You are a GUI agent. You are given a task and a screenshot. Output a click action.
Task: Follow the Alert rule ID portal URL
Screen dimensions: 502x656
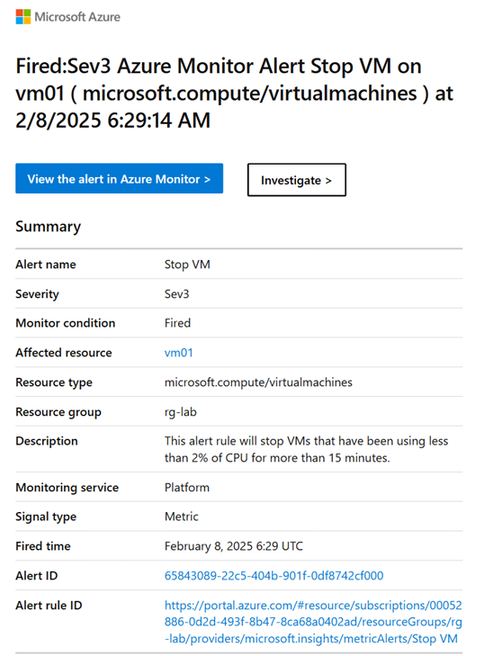pyautogui.click(x=313, y=622)
